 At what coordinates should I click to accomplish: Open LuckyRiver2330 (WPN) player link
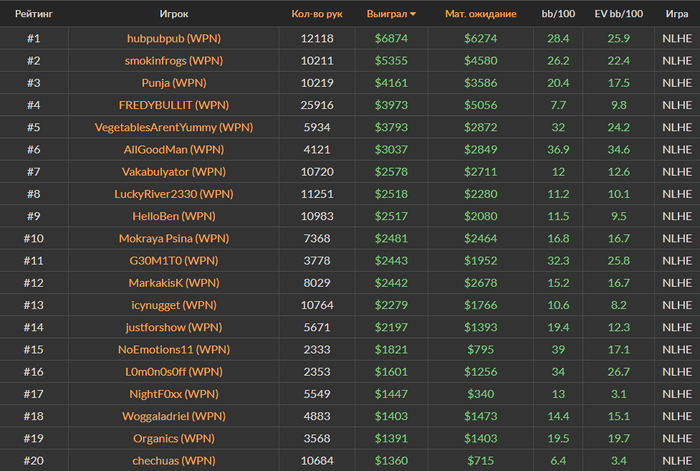(174, 194)
